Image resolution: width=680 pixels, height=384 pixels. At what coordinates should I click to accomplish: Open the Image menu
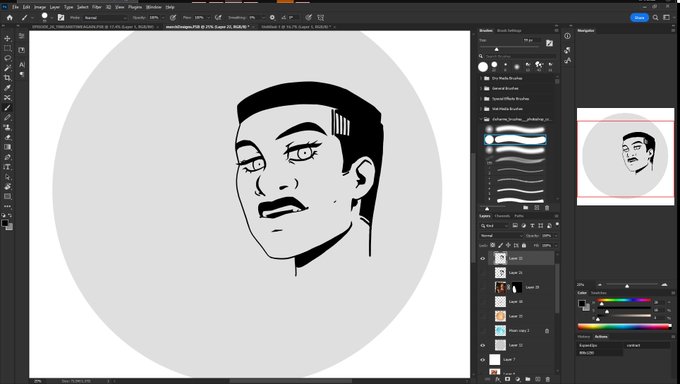tap(40, 7)
